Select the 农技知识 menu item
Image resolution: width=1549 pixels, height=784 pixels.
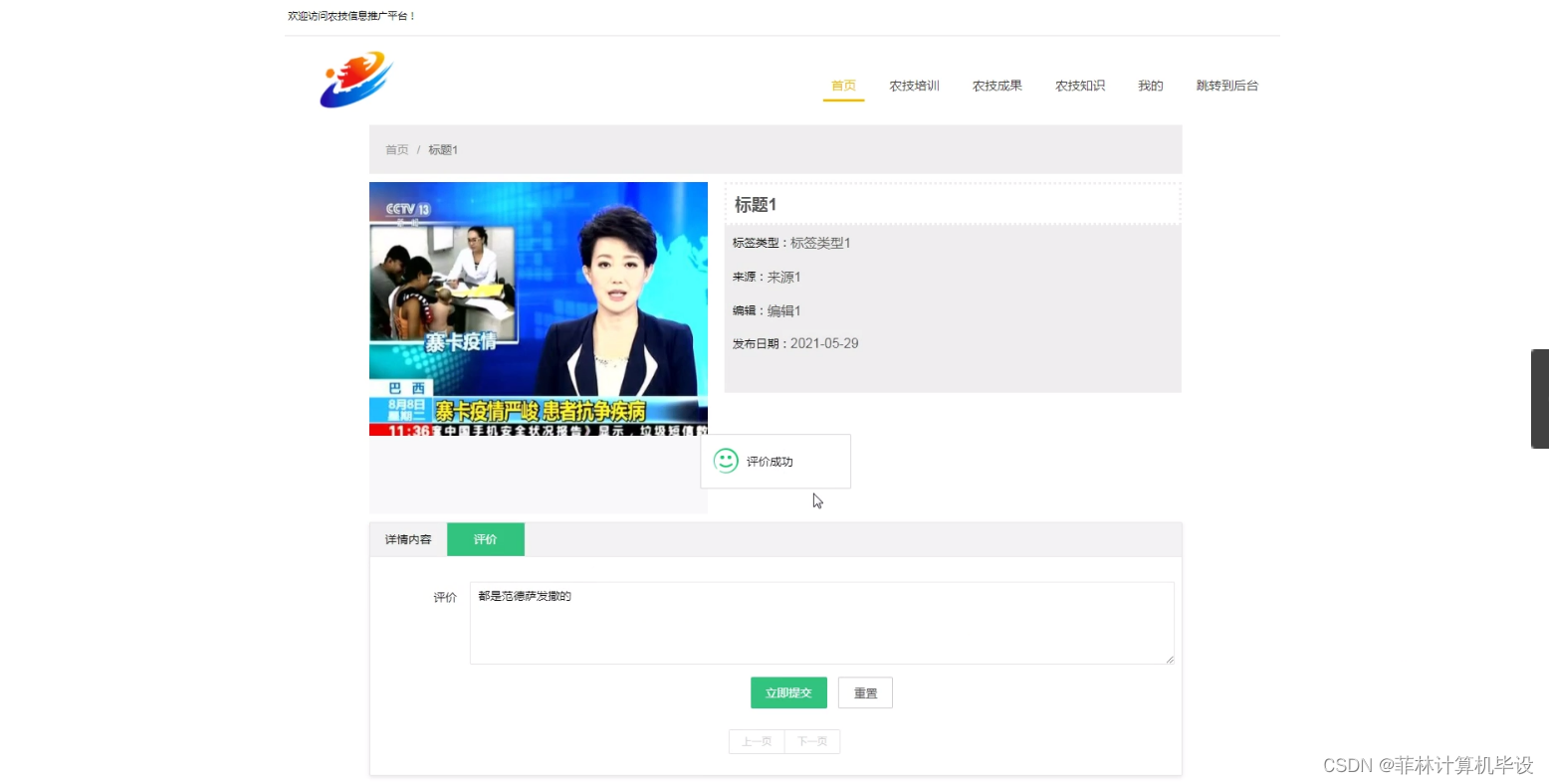pyautogui.click(x=1080, y=86)
